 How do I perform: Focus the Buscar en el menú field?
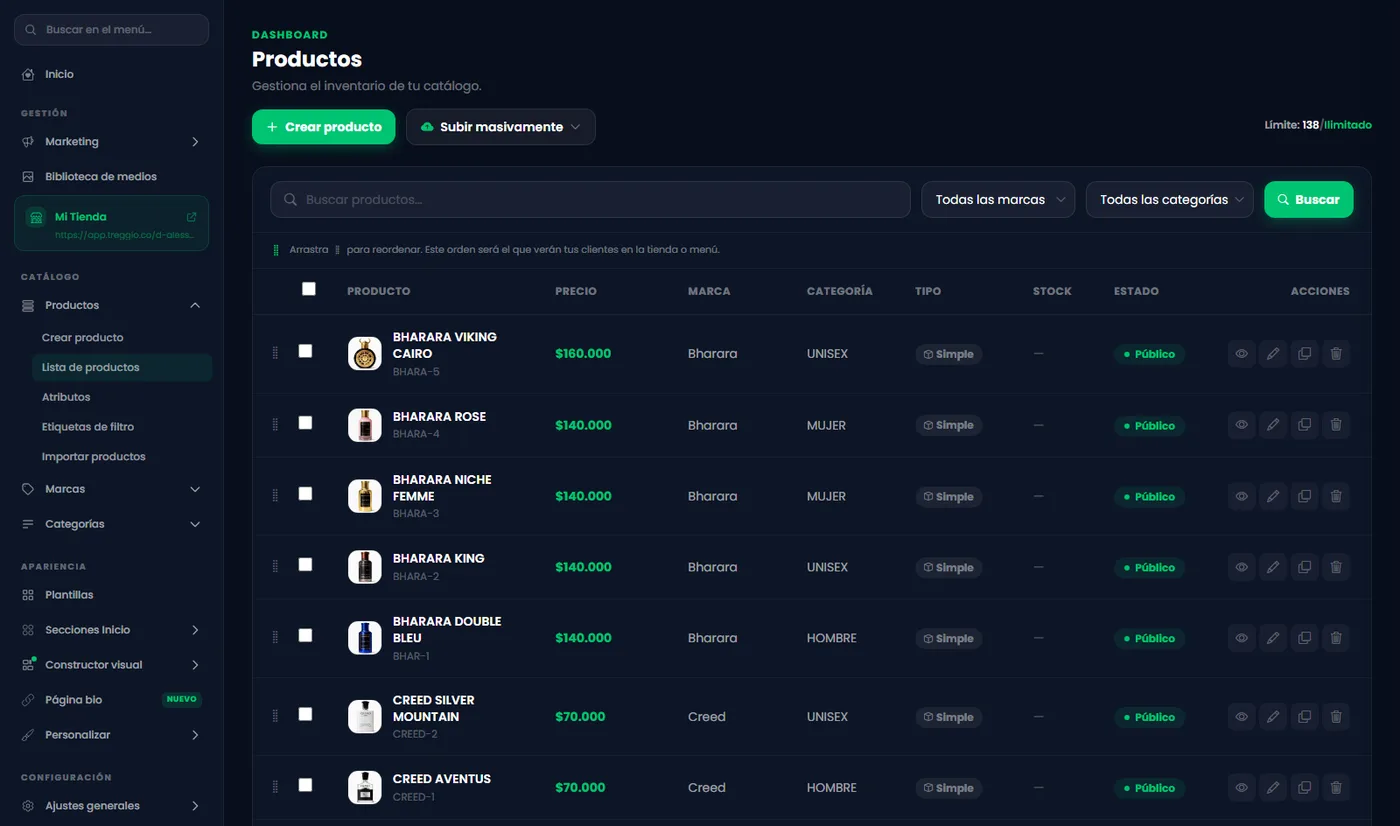[111, 30]
